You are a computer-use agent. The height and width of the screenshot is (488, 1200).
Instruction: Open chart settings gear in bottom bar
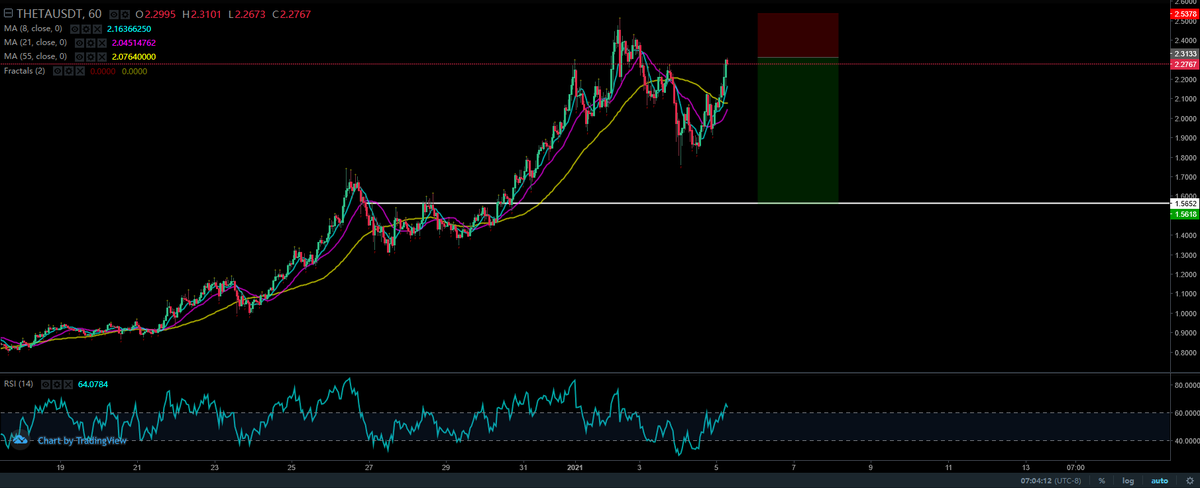(x=1190, y=481)
